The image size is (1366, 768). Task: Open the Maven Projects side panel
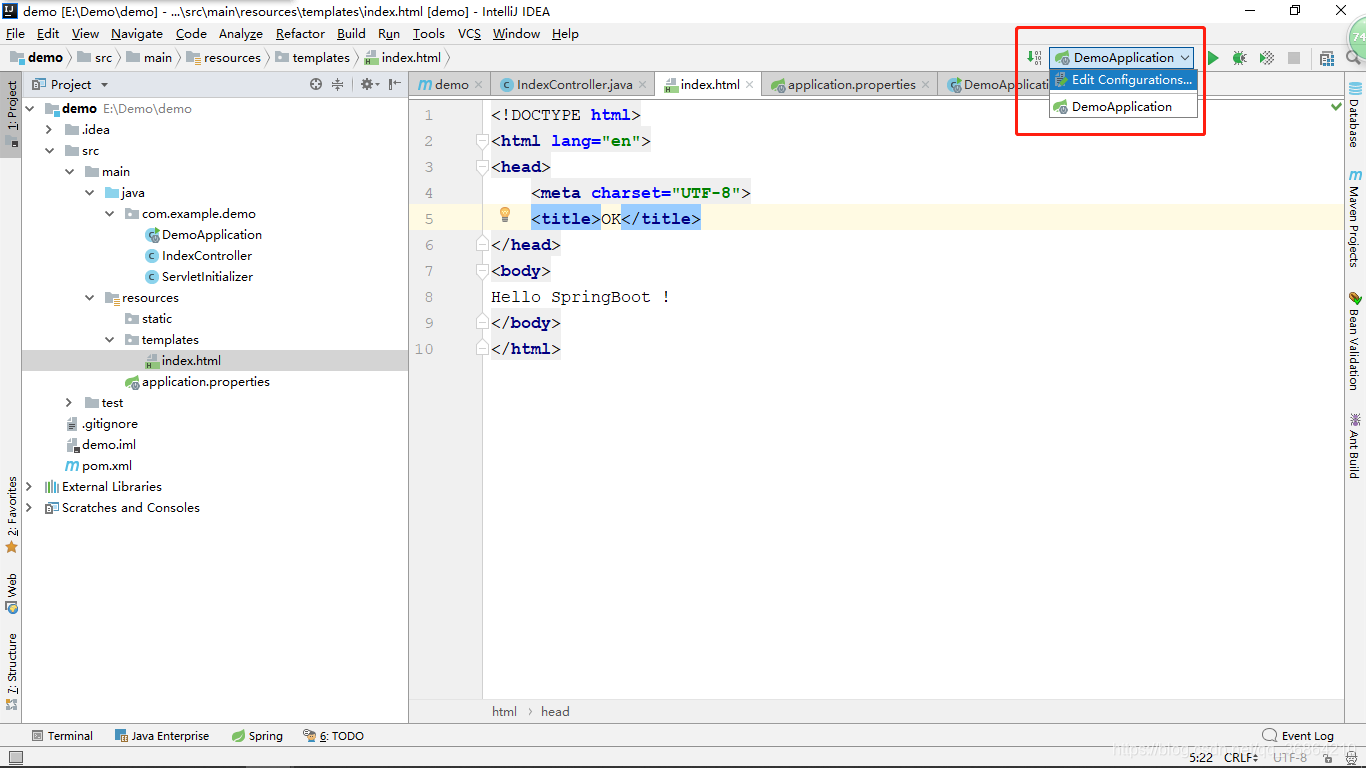[x=1355, y=219]
